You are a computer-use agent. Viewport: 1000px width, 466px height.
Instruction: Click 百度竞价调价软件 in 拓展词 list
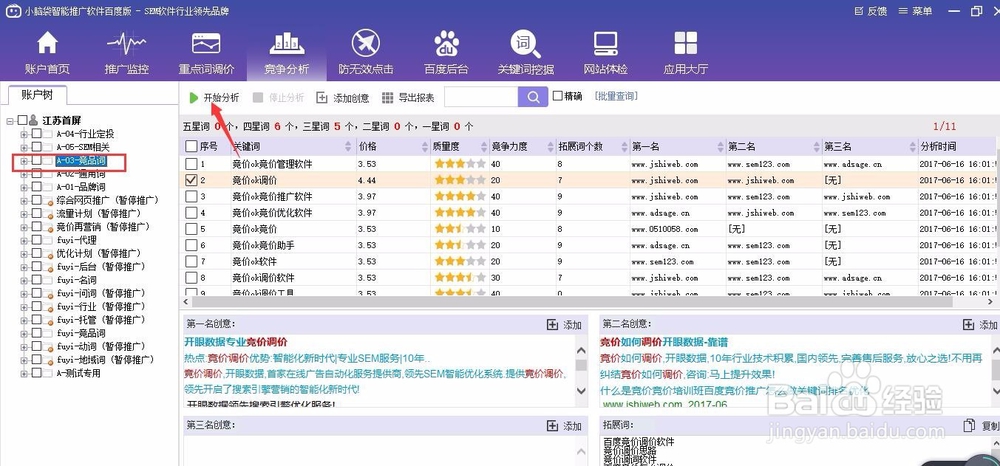pyautogui.click(x=639, y=441)
